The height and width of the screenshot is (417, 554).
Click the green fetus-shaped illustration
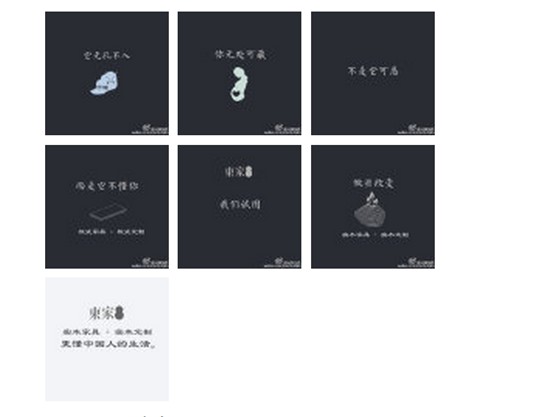coord(239,85)
